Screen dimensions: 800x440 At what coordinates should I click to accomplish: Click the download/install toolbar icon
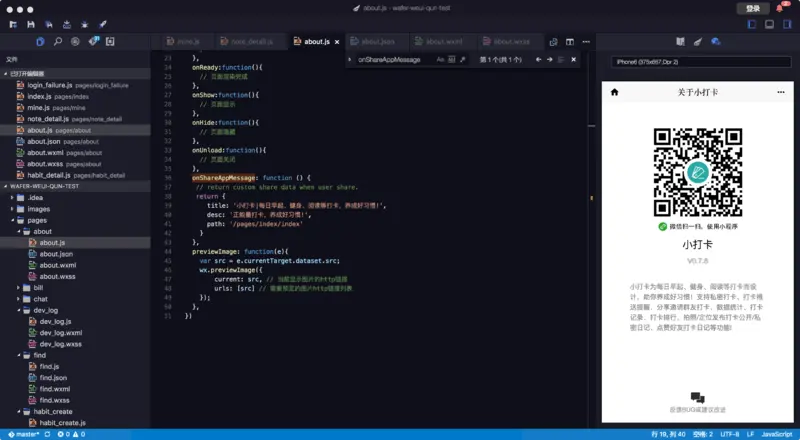(67, 24)
